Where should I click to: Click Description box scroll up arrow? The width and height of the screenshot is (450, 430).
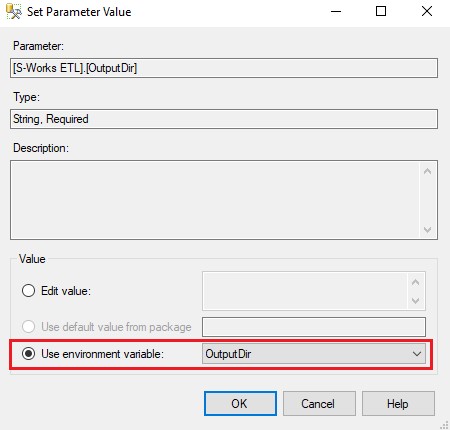click(x=427, y=171)
